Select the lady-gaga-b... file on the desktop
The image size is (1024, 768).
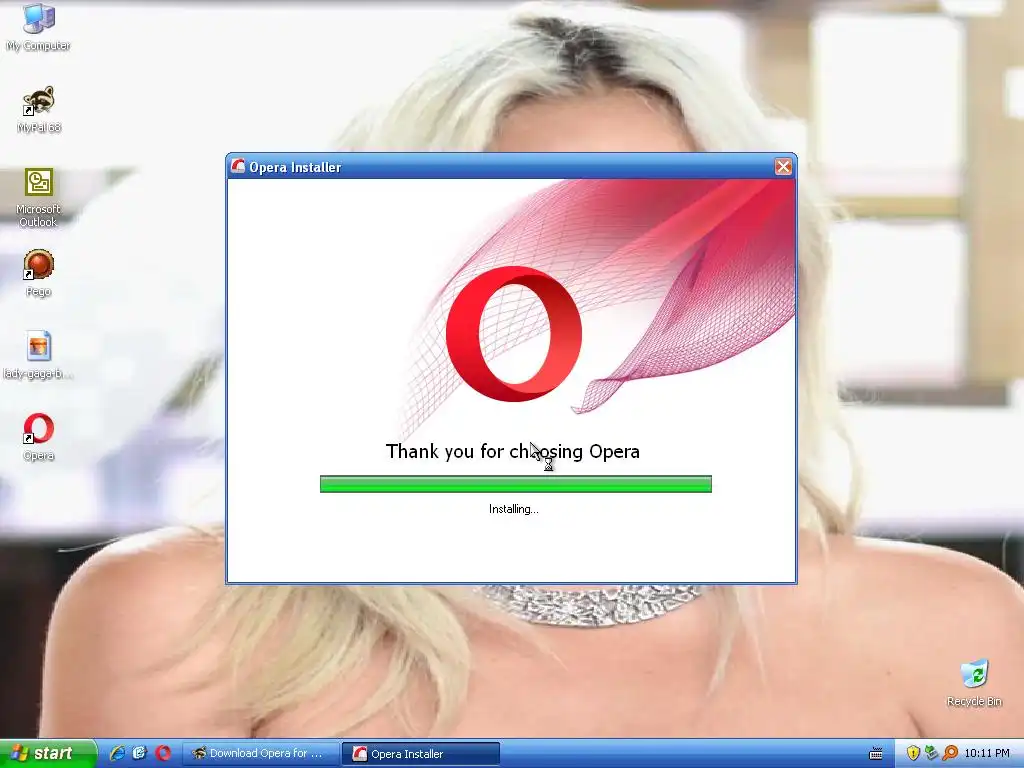tap(38, 356)
